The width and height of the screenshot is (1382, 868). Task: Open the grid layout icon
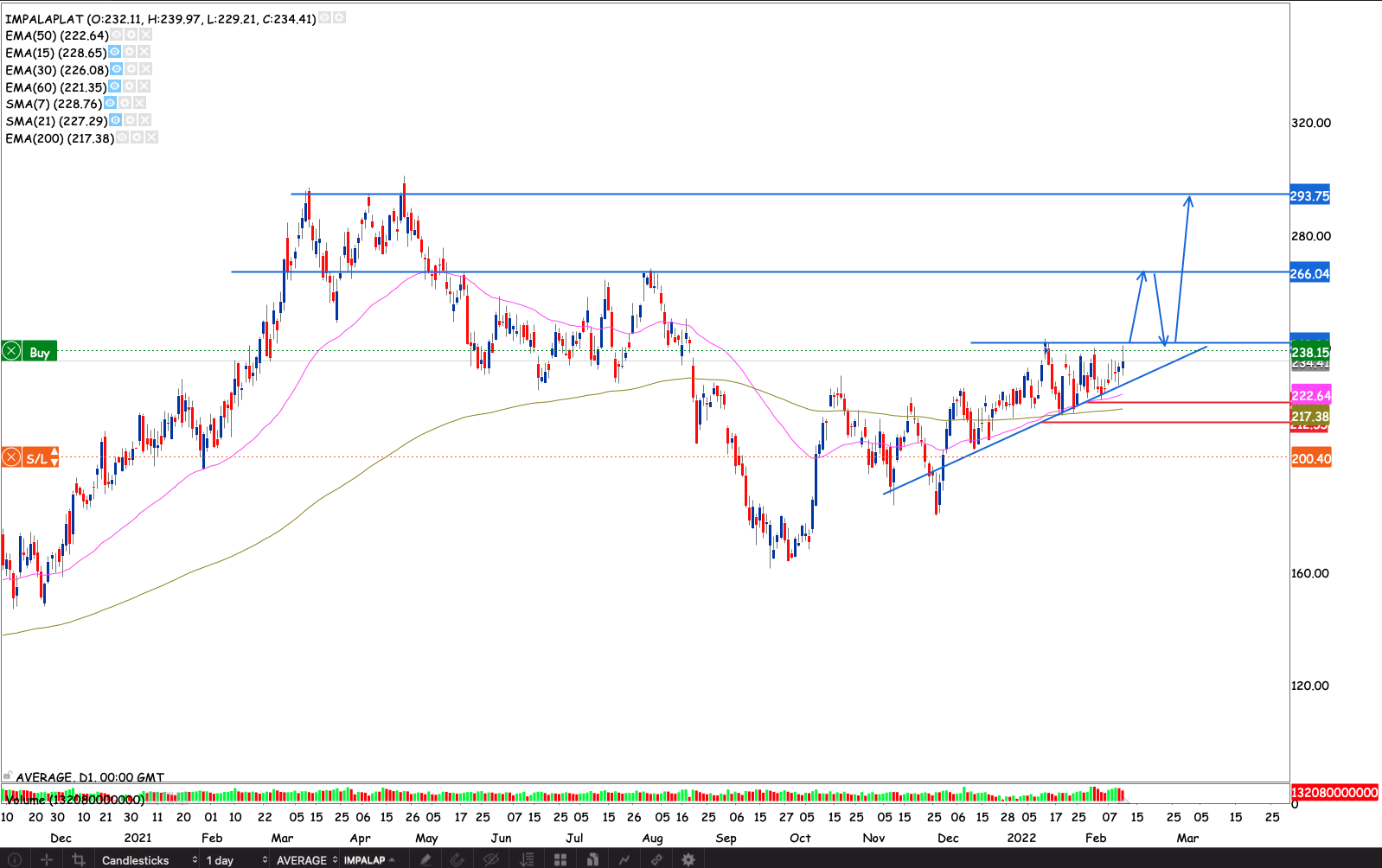[x=560, y=859]
